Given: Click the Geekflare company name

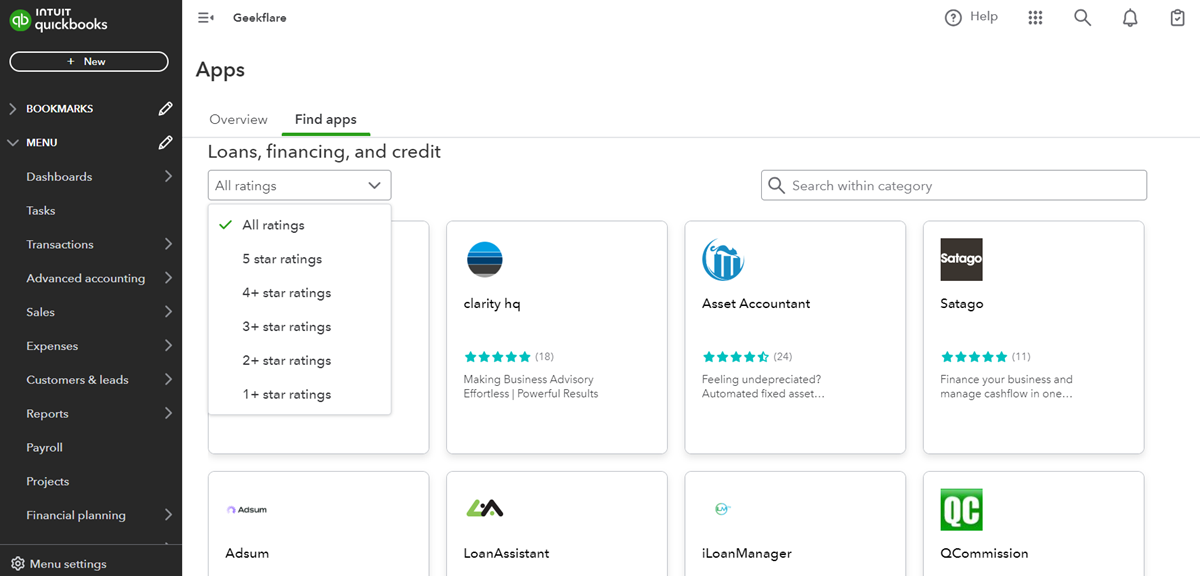Looking at the screenshot, I should pyautogui.click(x=260, y=17).
